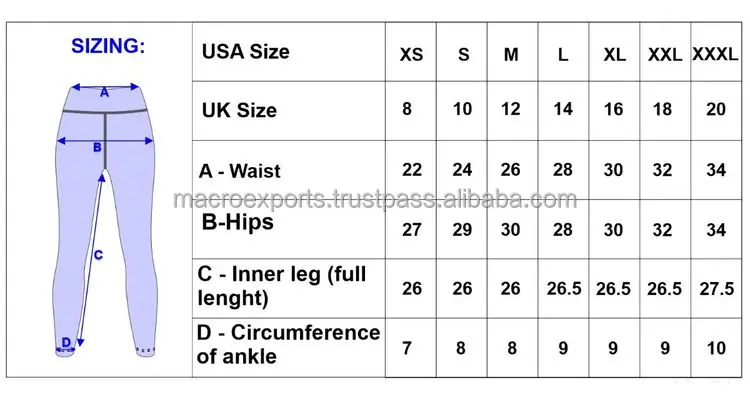The height and width of the screenshot is (400, 750).
Task: Click the hips marker B on leggings diagram
Action: coord(97,148)
